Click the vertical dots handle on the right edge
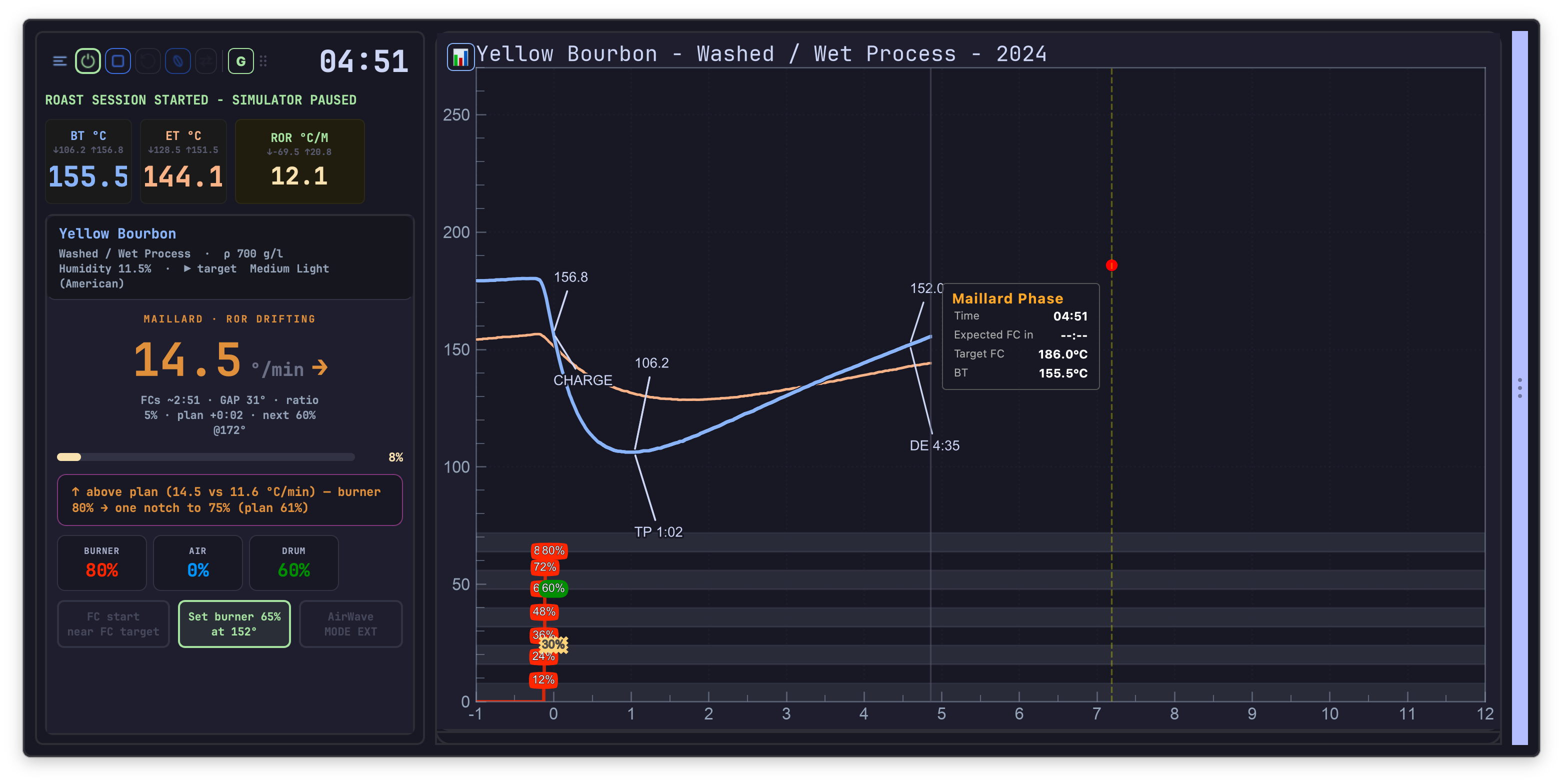This screenshot has height=784, width=1563. pyautogui.click(x=1519, y=388)
